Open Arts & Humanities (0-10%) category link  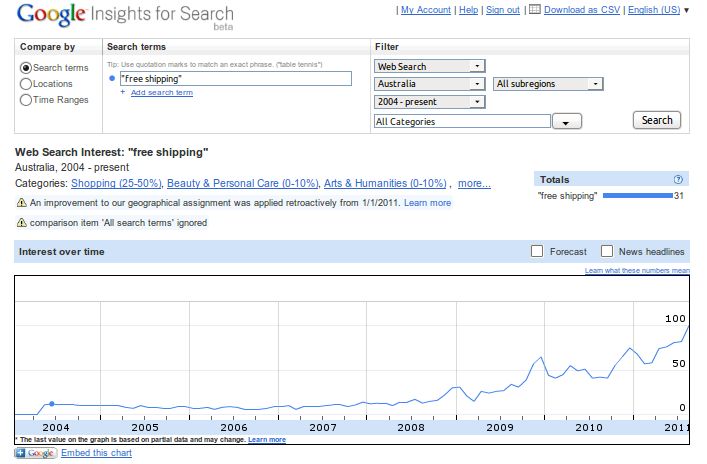click(385, 184)
